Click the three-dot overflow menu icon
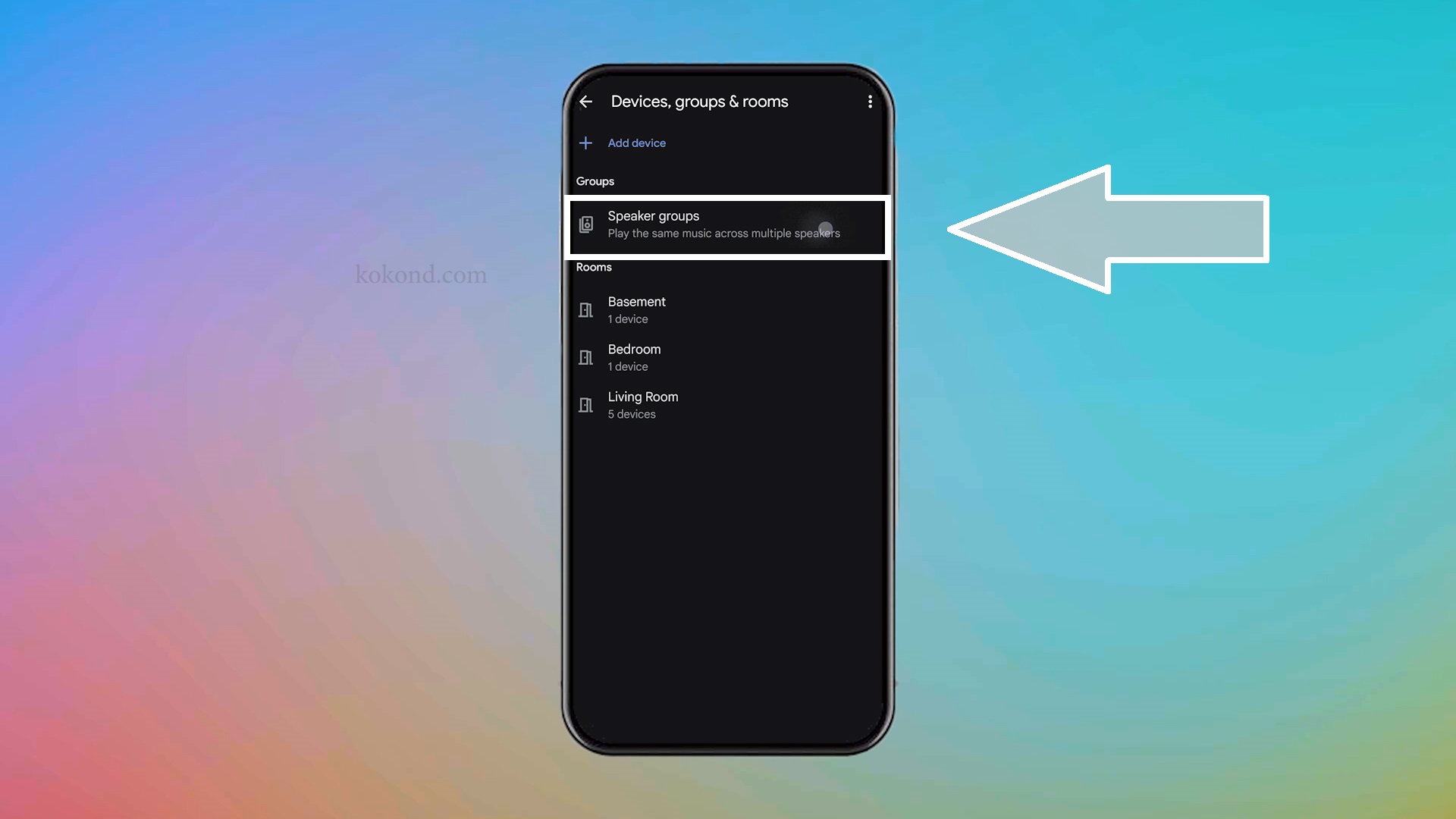 click(x=870, y=102)
